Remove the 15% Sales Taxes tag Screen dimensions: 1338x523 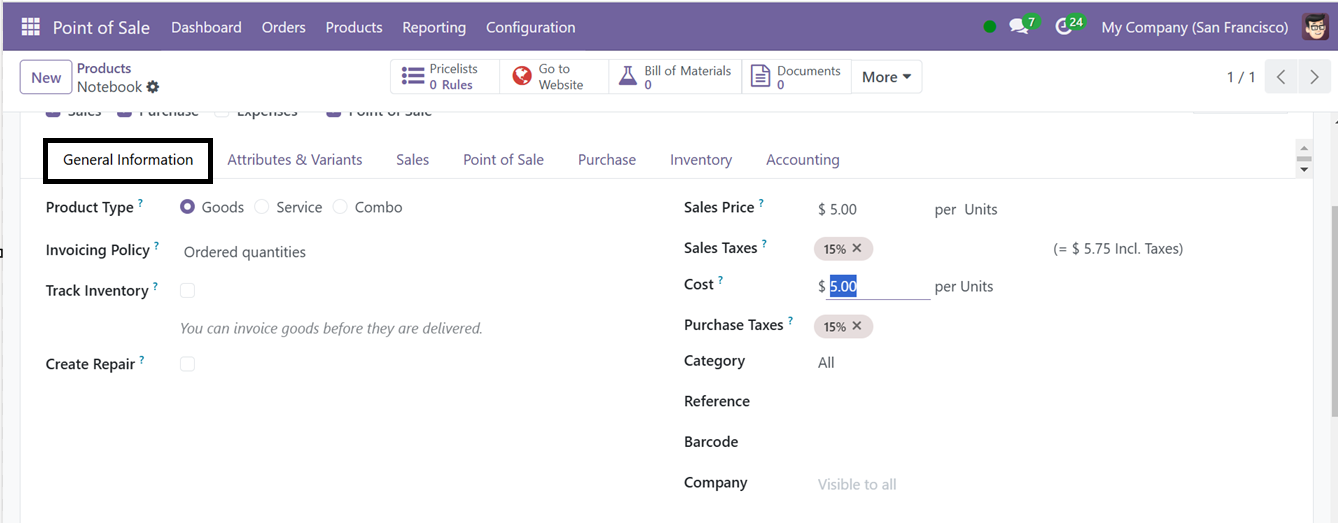pyautogui.click(x=857, y=248)
